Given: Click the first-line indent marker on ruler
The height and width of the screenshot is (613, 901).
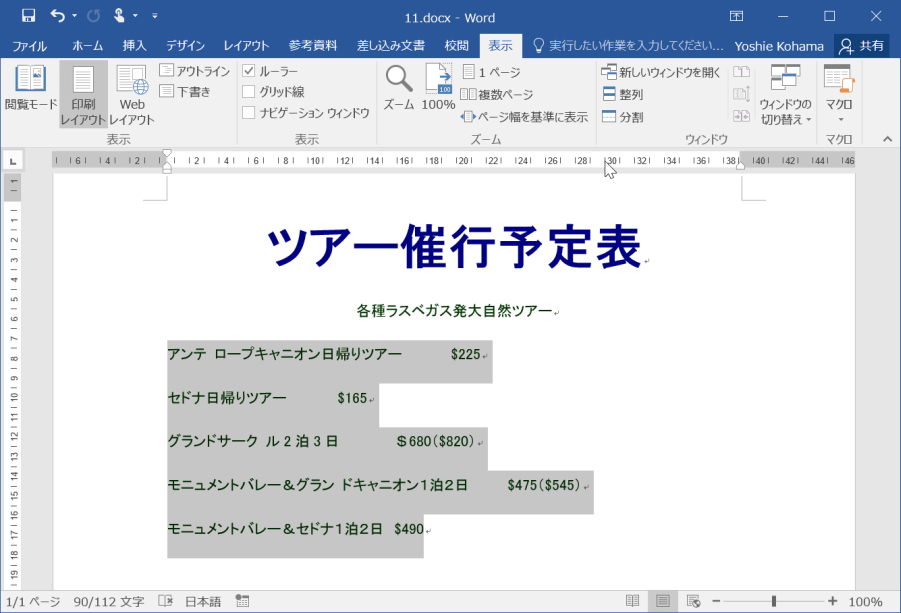Looking at the screenshot, I should [x=167, y=154].
